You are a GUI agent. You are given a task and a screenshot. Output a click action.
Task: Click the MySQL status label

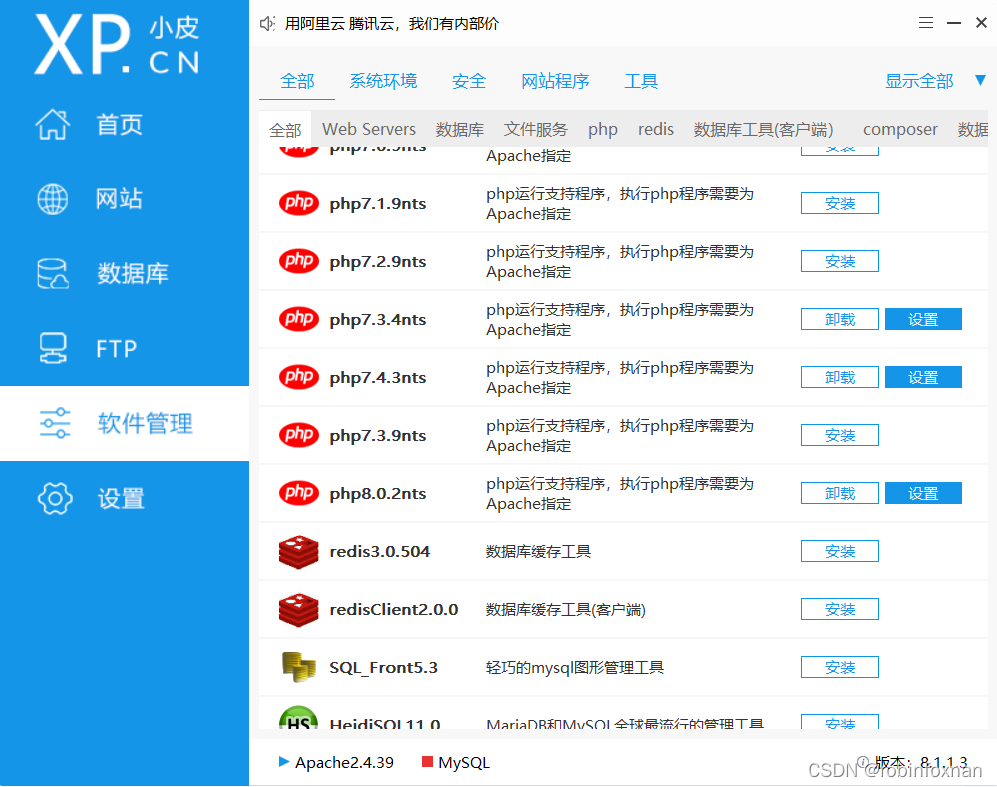464,762
